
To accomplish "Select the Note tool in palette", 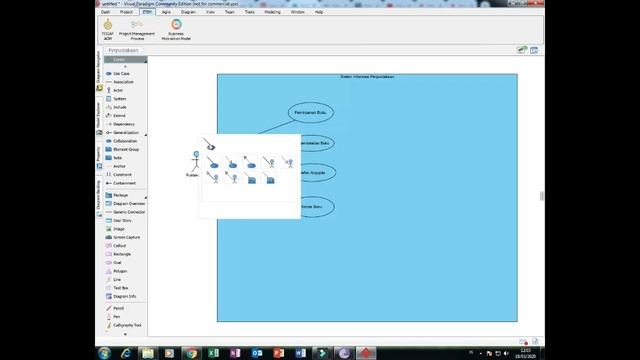I will (x=118, y=158).
